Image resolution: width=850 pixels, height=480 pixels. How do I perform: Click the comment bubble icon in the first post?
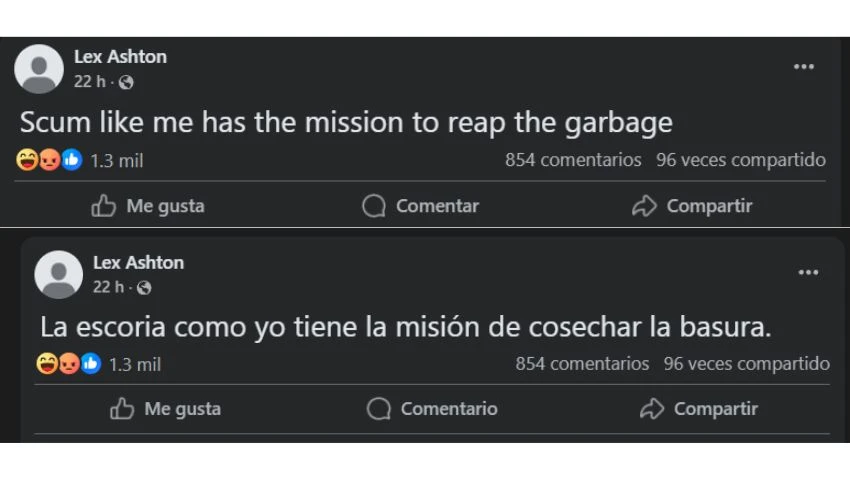374,206
